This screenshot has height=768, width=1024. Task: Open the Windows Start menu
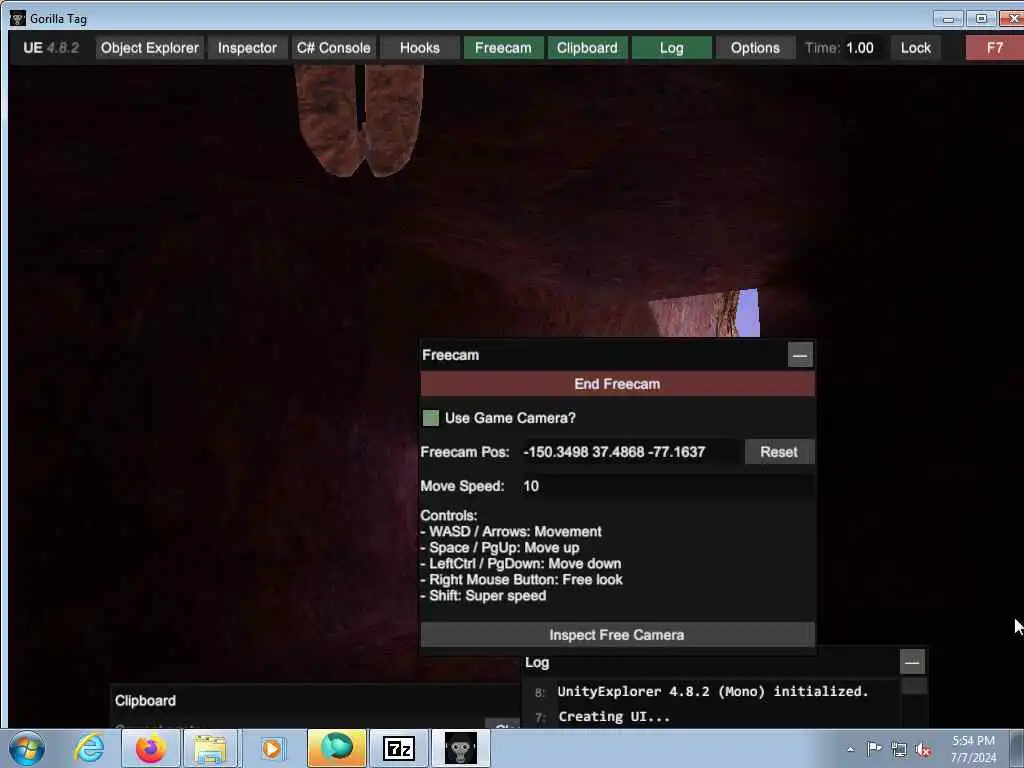pos(27,748)
